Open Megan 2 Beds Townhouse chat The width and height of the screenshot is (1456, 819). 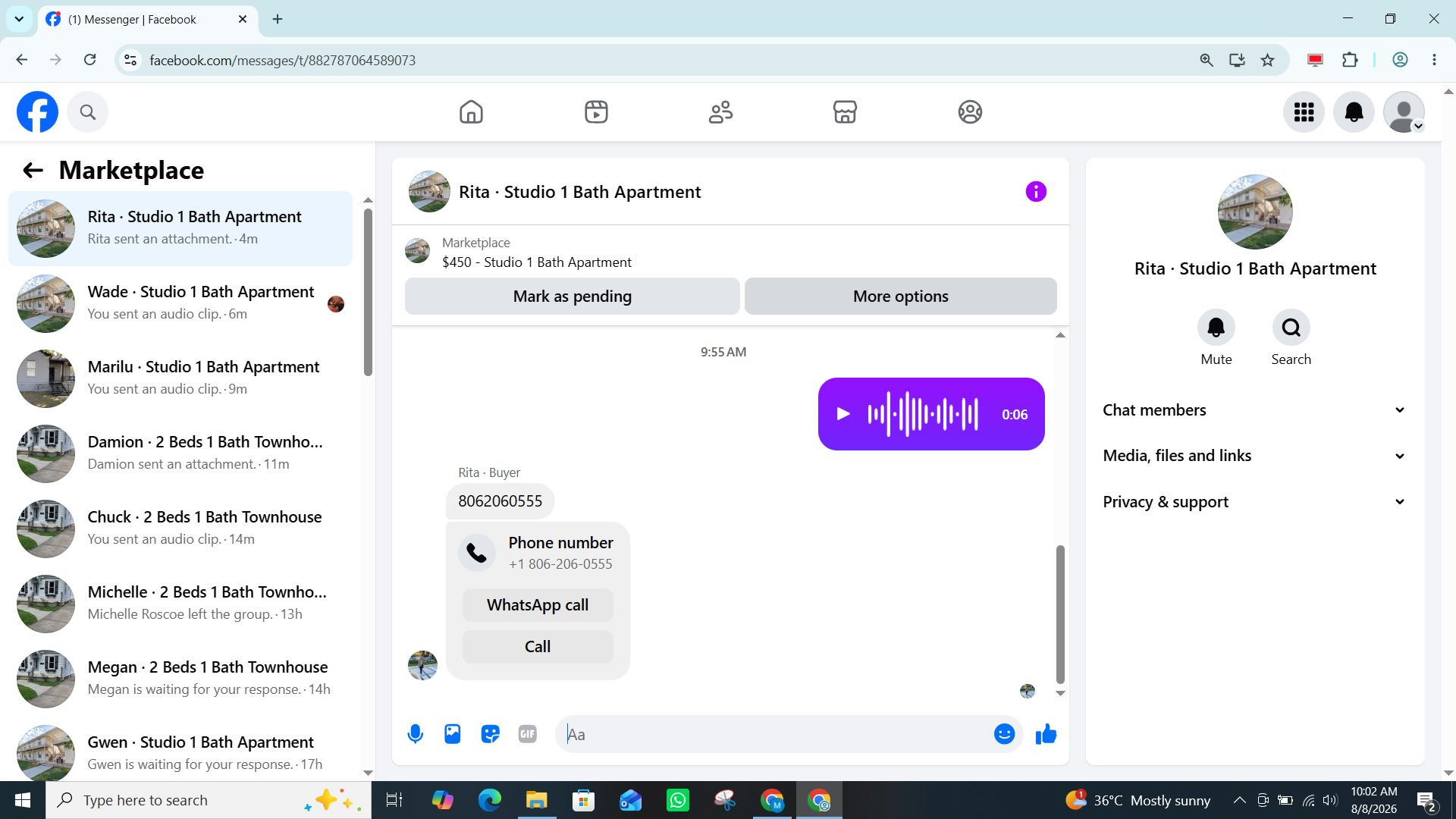click(180, 679)
